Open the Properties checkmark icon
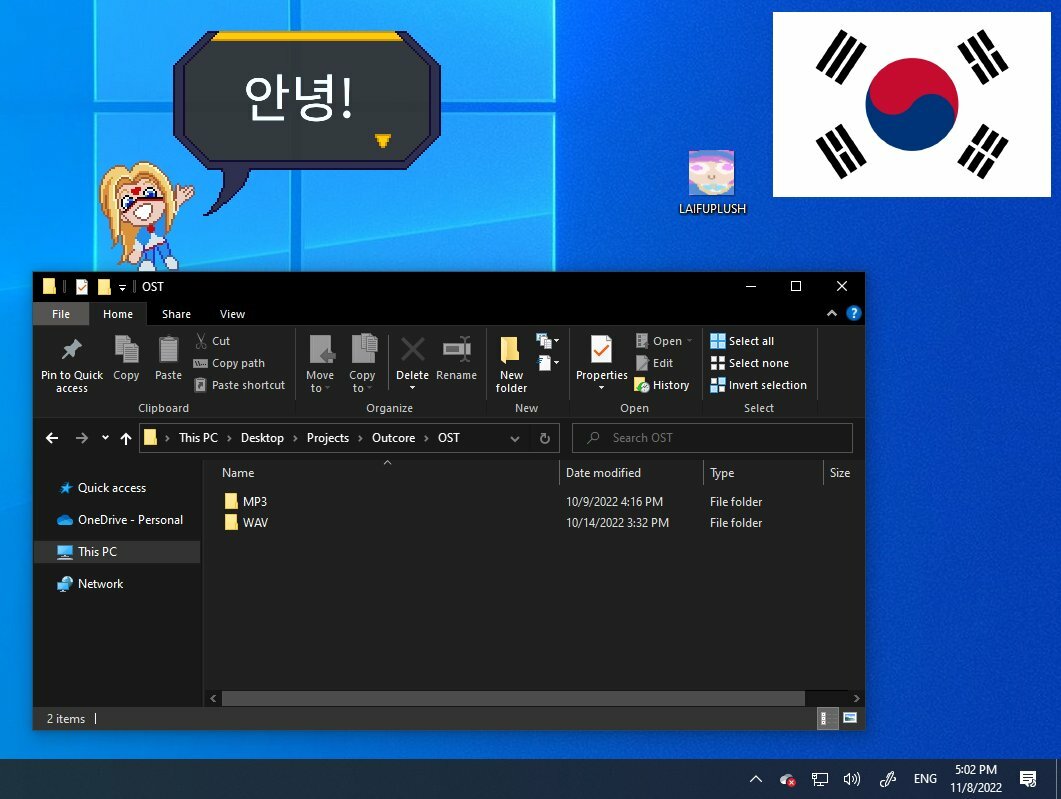Viewport: 1061px width, 799px height. pos(601,350)
